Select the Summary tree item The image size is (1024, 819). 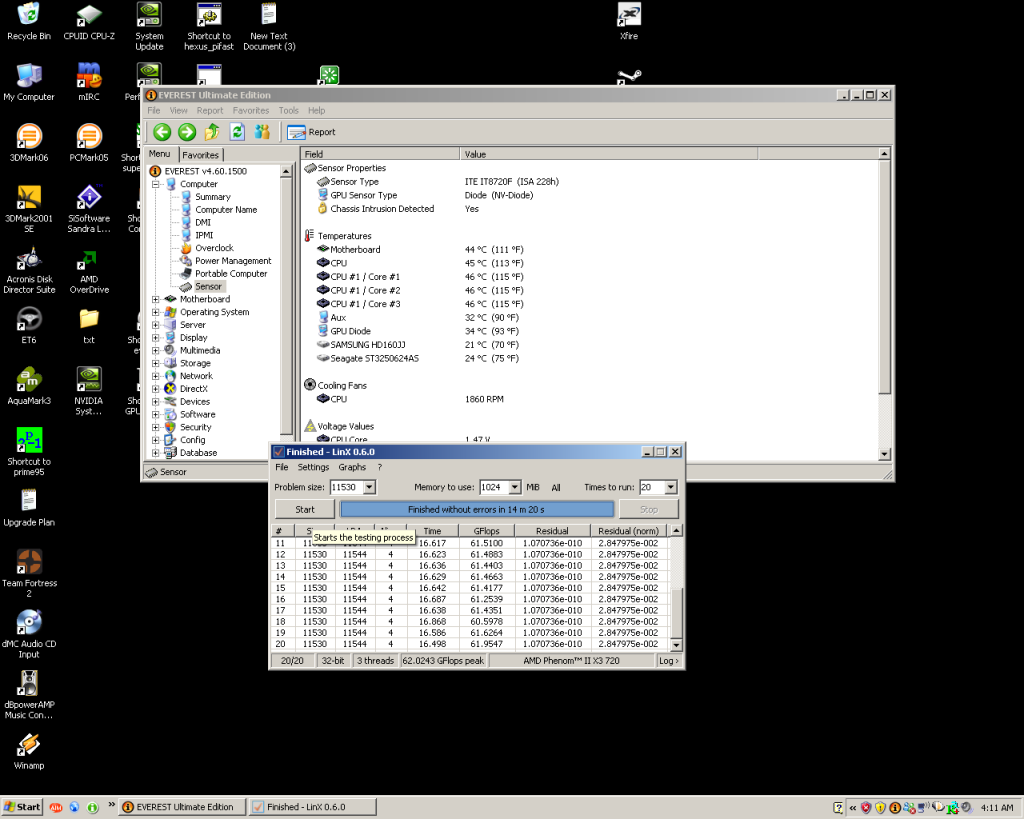pos(213,197)
